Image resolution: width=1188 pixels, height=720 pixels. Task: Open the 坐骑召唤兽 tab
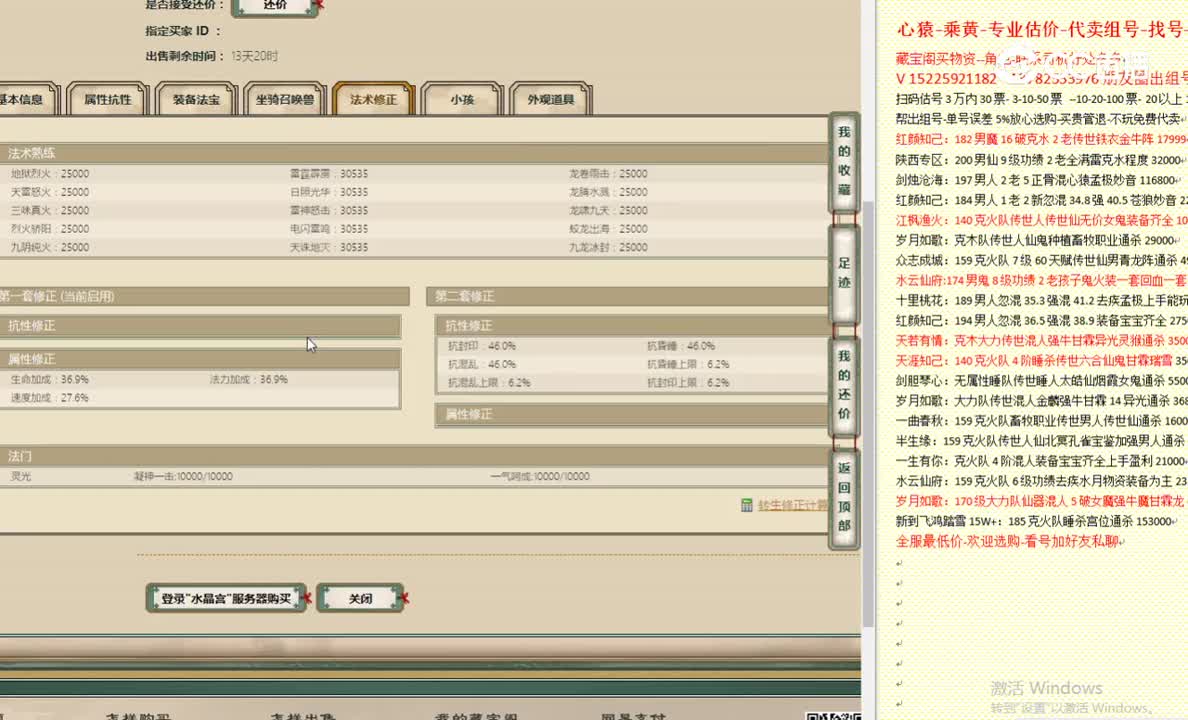[285, 99]
